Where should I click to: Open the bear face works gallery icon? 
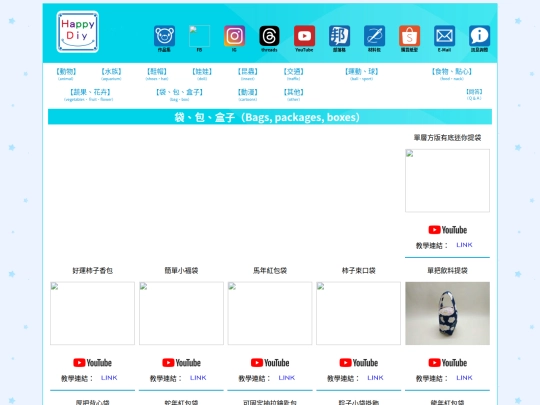[164, 36]
